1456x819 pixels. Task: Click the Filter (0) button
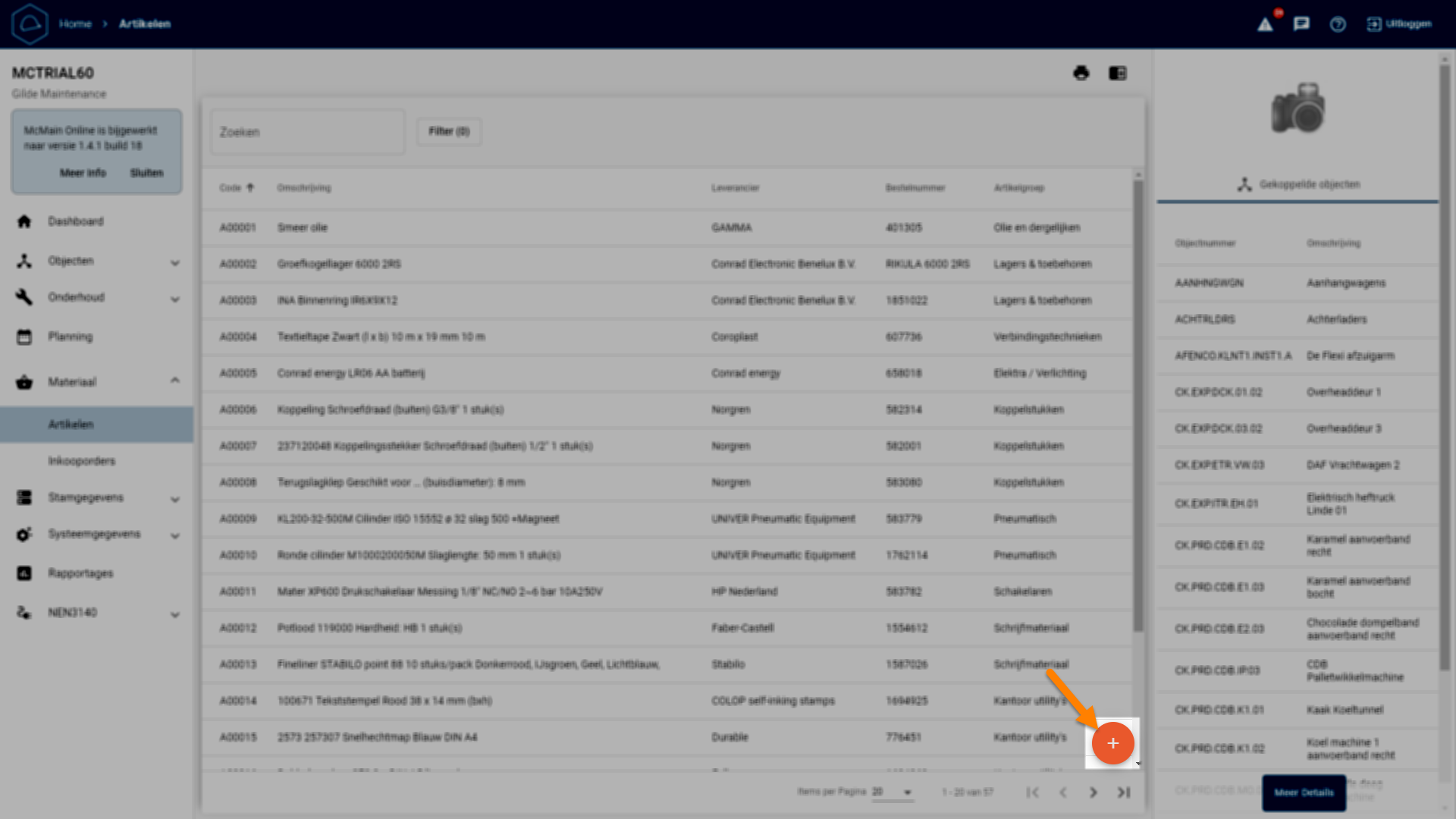(449, 131)
